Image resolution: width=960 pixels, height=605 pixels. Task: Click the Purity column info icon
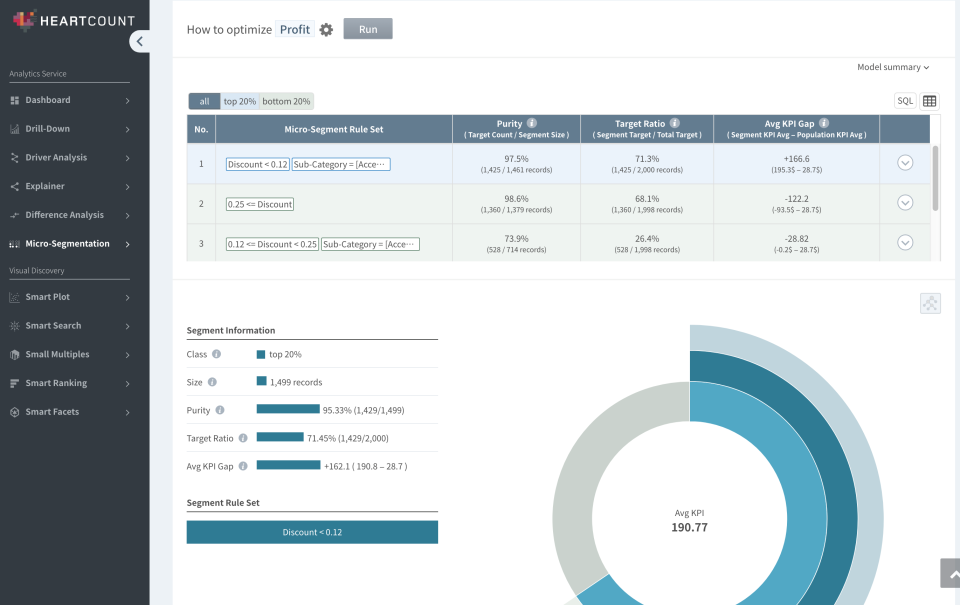pos(532,123)
